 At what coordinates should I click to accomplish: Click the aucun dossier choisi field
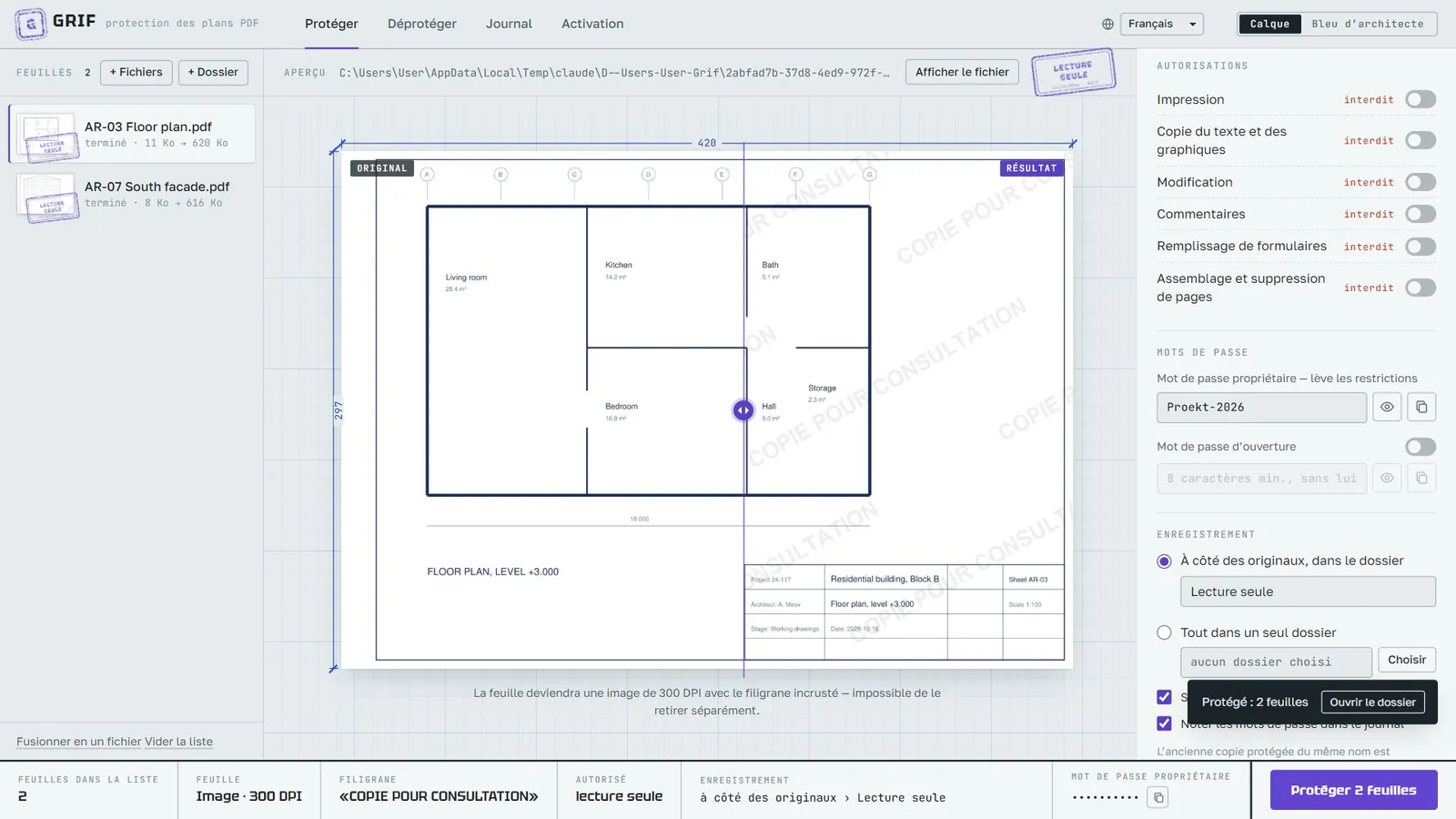(1276, 662)
